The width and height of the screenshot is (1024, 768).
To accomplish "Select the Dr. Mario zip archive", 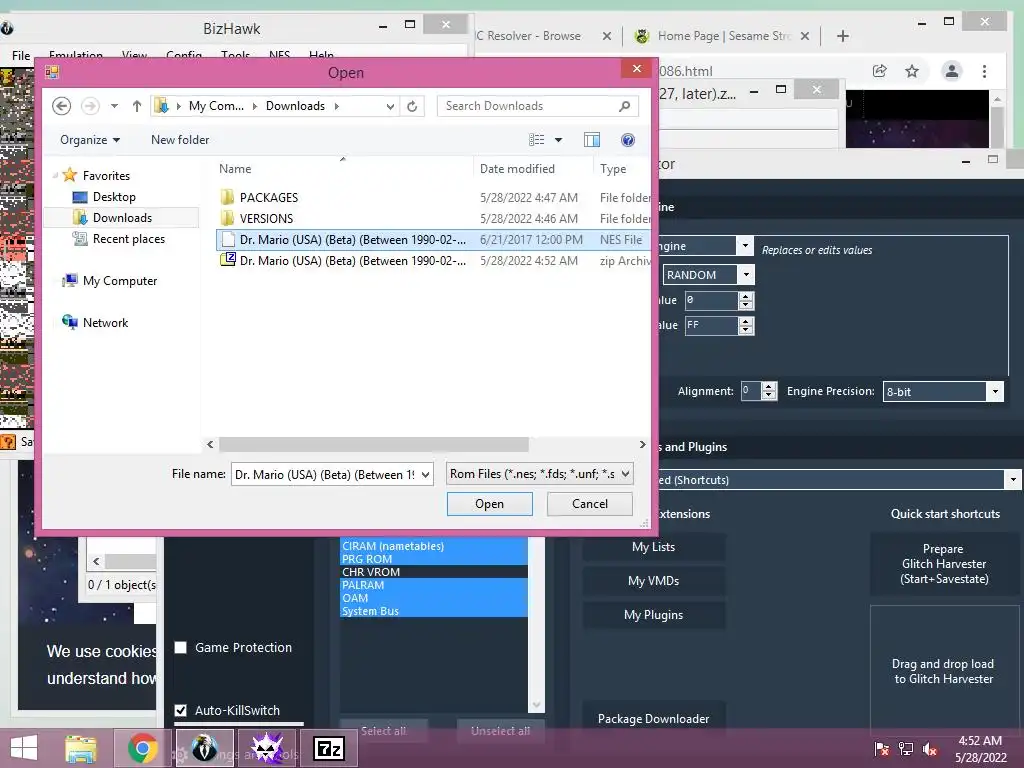I will point(432,261).
